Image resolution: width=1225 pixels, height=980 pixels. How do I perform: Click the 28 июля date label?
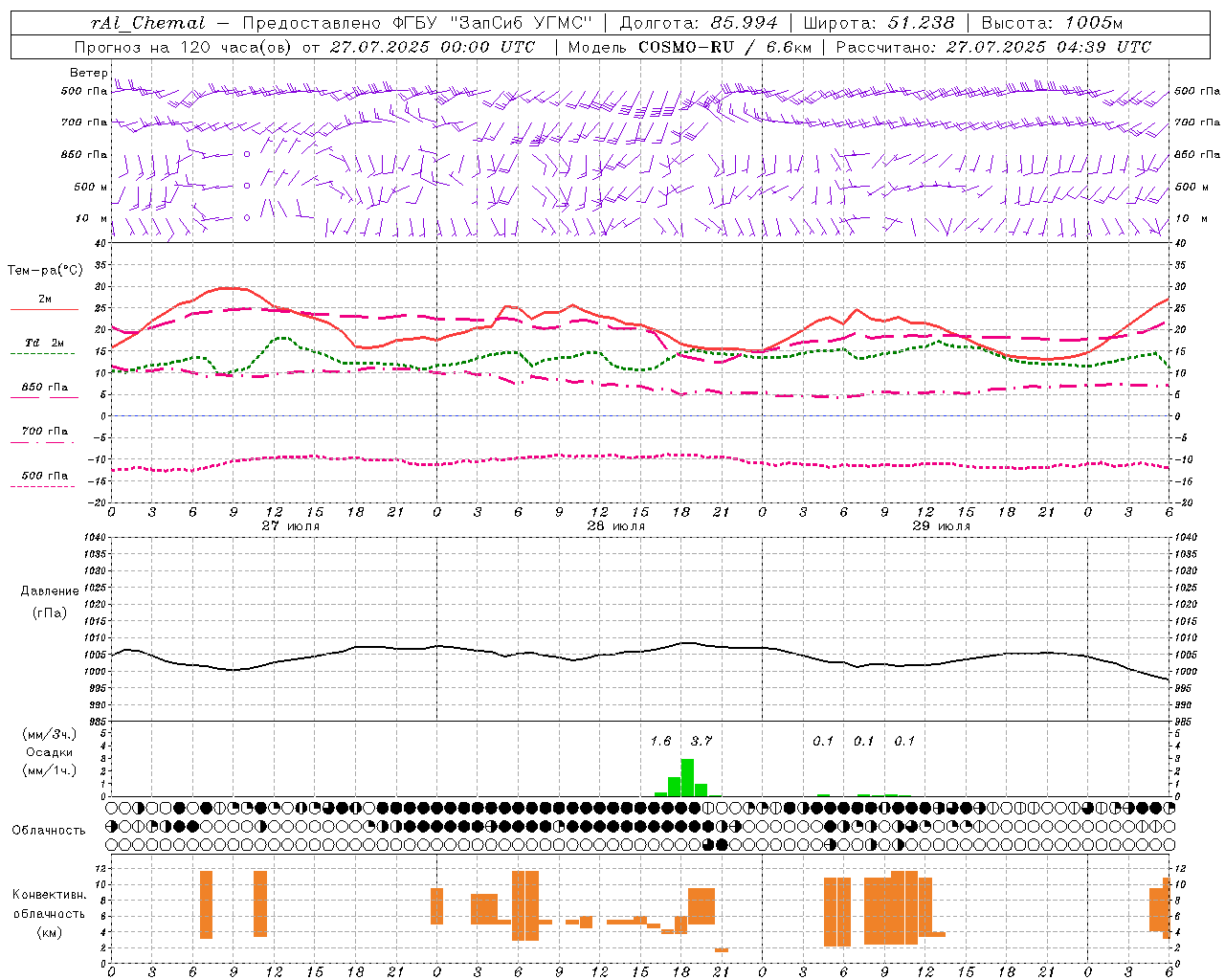pos(615,526)
